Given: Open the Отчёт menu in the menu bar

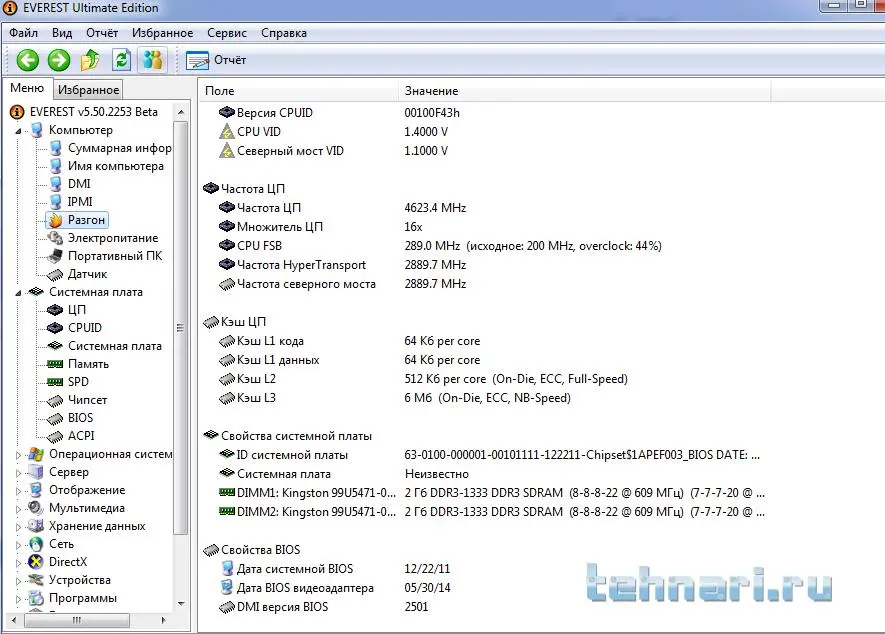Looking at the screenshot, I should (102, 33).
